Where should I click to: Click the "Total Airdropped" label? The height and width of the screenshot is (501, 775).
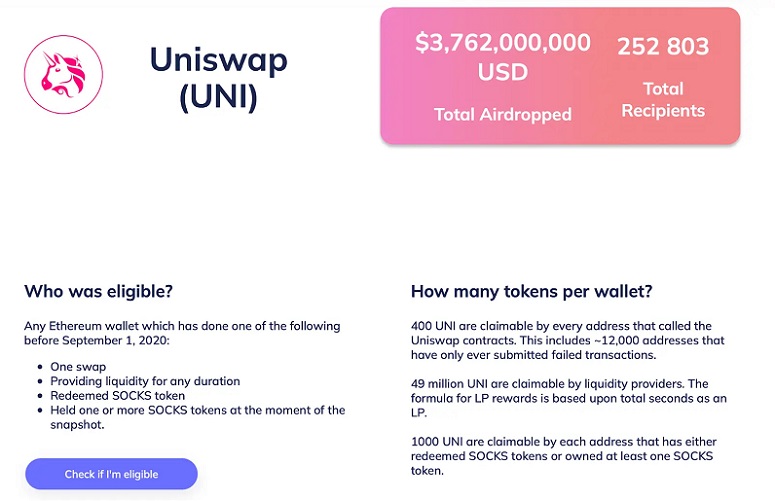click(x=502, y=115)
